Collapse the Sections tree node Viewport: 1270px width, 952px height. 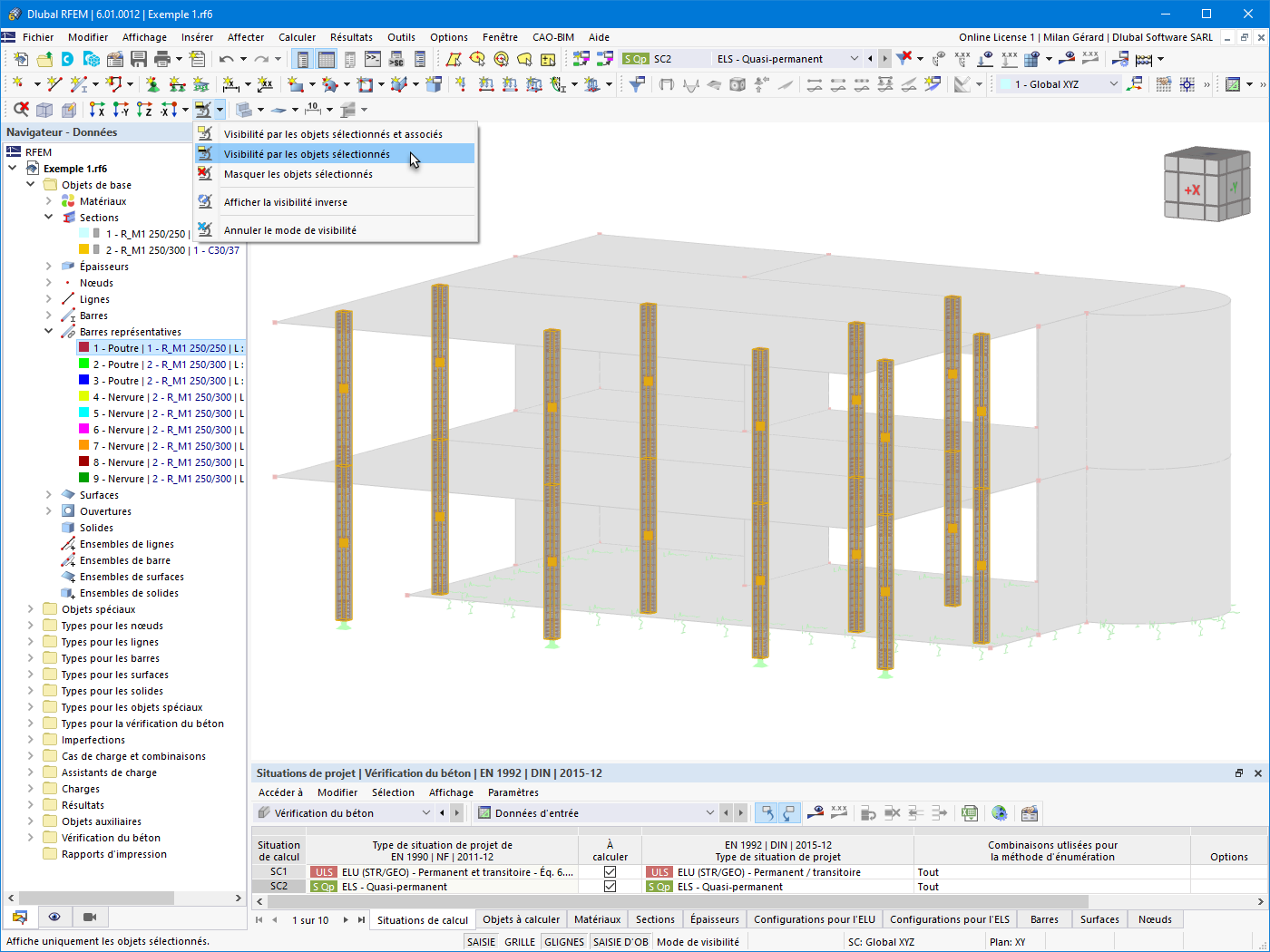(x=49, y=218)
